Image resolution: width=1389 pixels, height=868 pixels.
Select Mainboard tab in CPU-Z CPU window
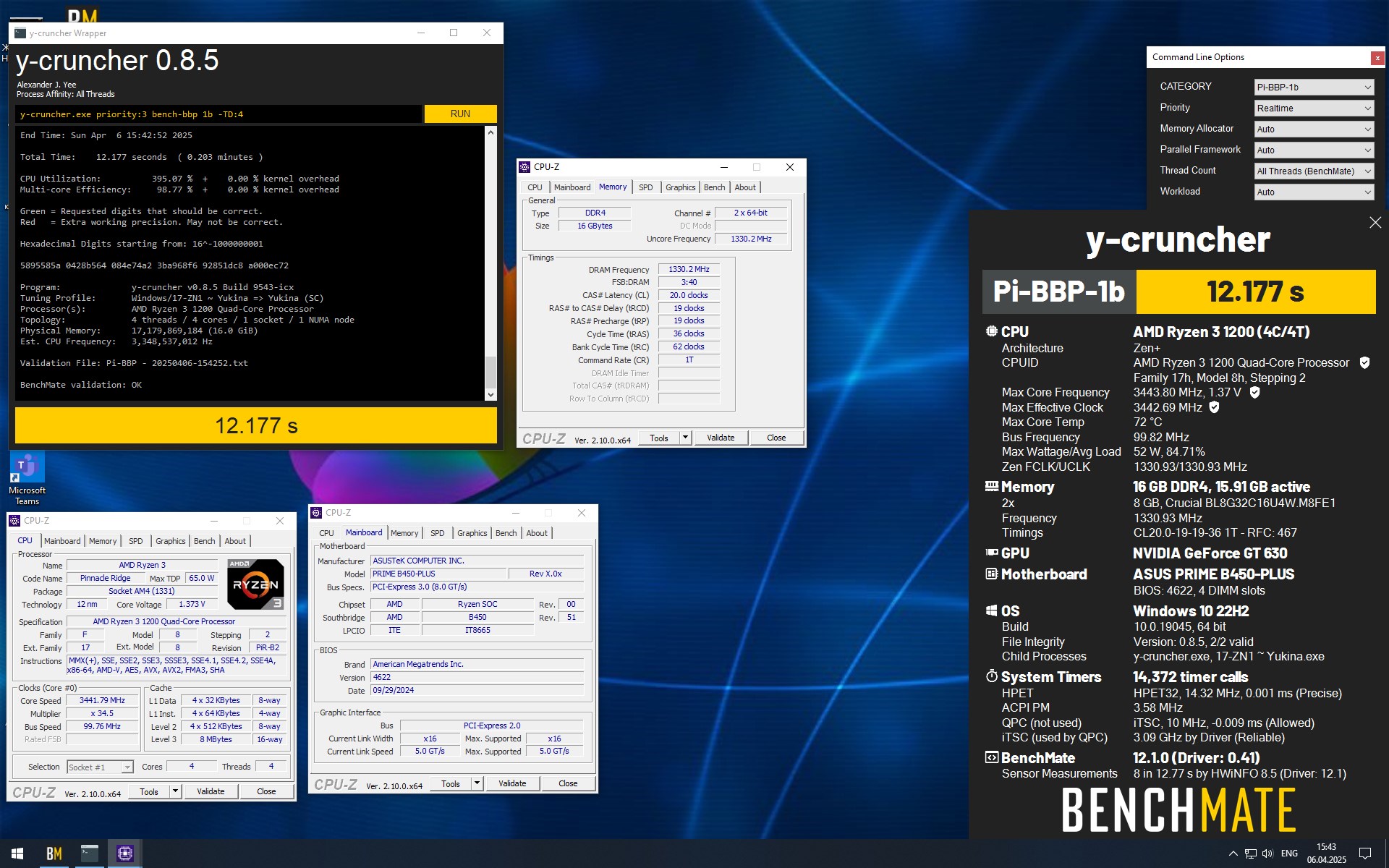(x=62, y=541)
